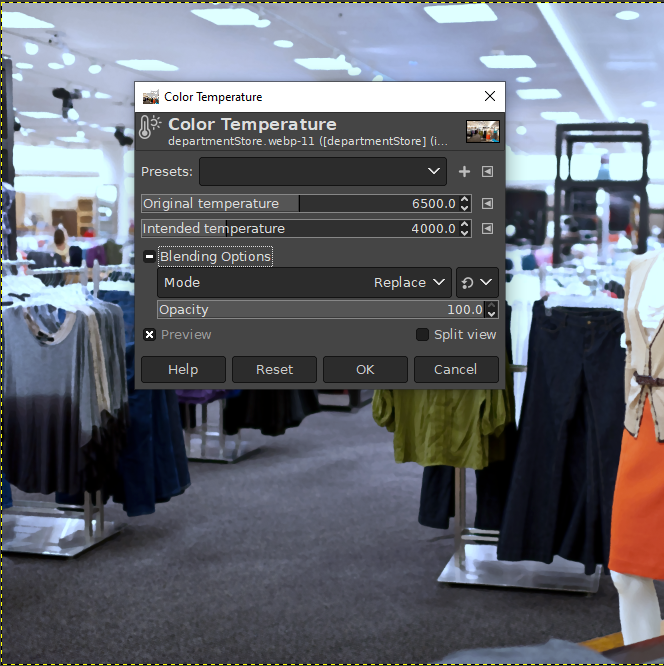664x666 pixels.
Task: Decrease Original temperature with down arrow
Action: [x=465, y=208]
